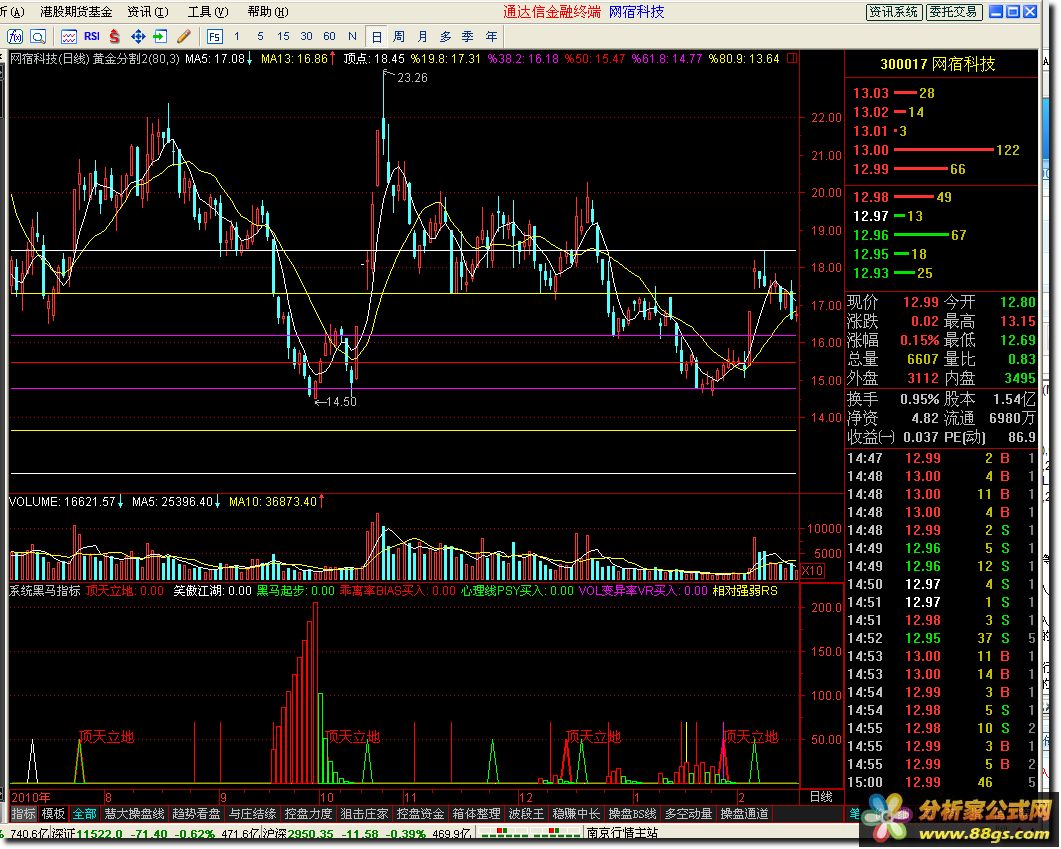Open the 工具(V) menu
The image size is (1061, 849).
tap(208, 12)
